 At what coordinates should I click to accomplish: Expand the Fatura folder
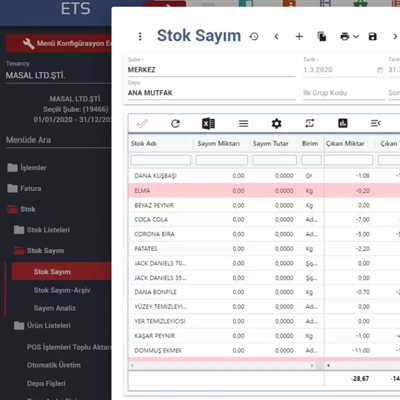point(24,189)
